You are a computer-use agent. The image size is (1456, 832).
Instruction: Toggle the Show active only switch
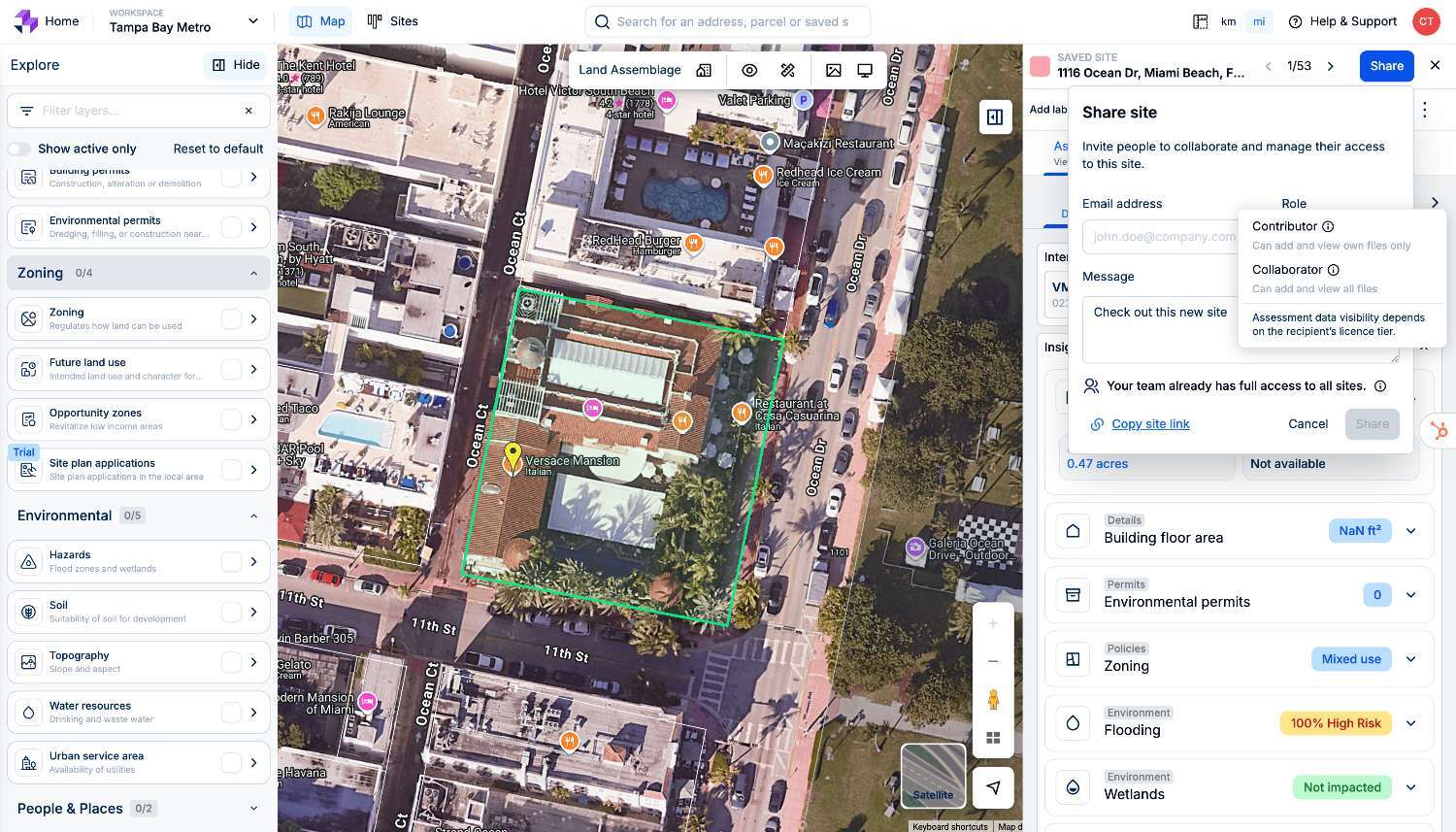pos(19,149)
